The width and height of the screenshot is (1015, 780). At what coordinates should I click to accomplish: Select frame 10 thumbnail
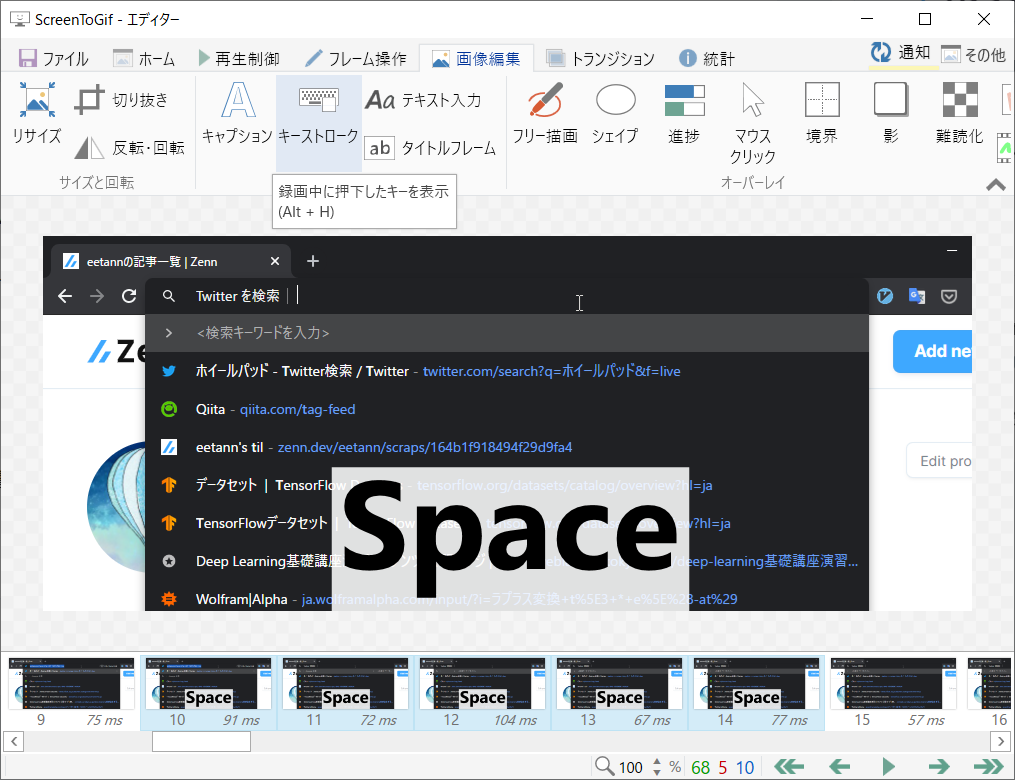coord(208,693)
